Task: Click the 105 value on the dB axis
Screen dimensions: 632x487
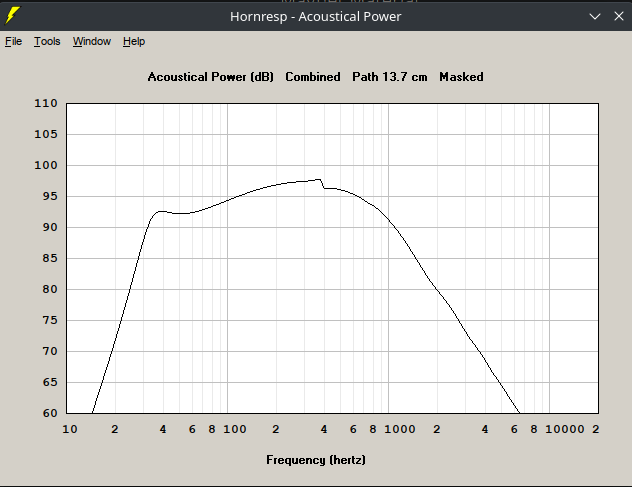Action: (46, 134)
